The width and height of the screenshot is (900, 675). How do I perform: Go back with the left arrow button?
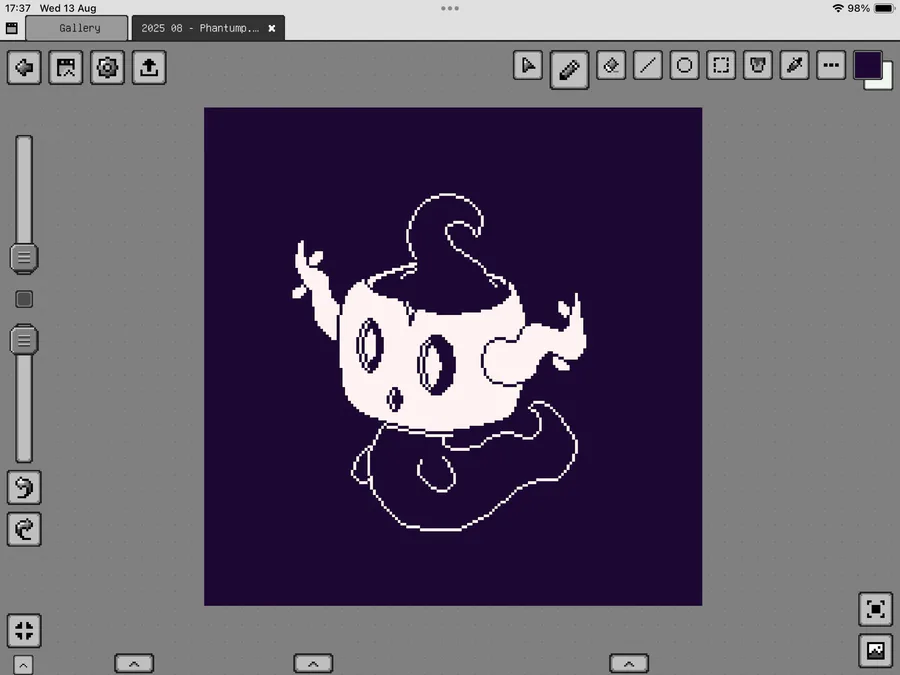[x=24, y=68]
